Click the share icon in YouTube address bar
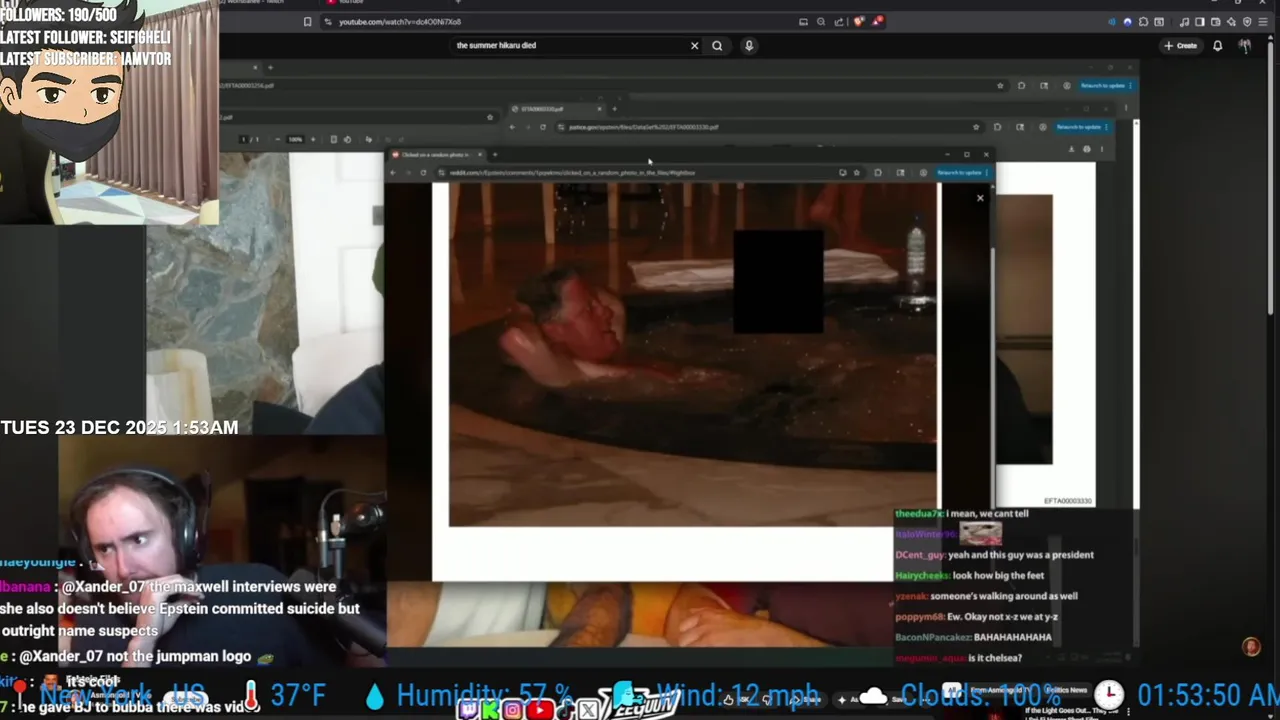 coord(838,21)
